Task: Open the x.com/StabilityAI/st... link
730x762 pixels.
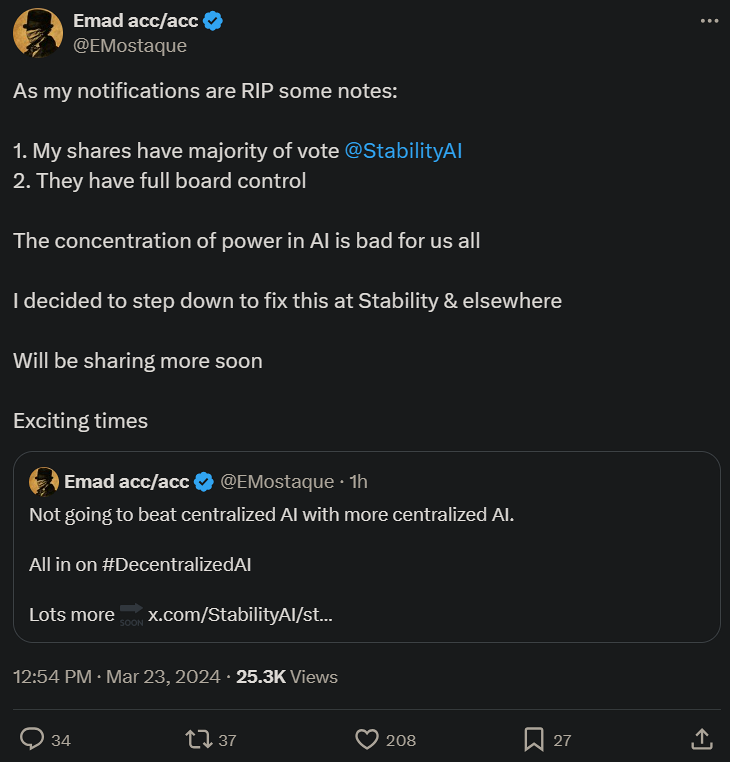Action: coord(240,614)
